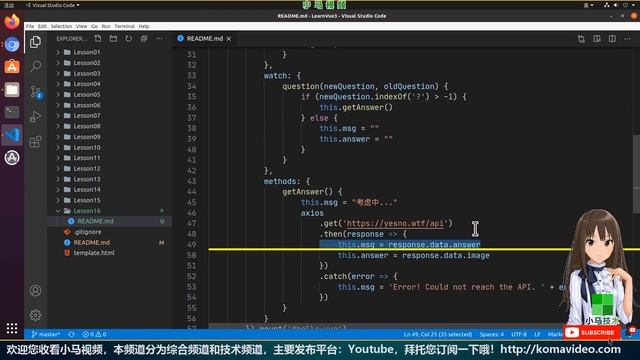Show Applications grid in the dock
Viewport: 640px width, 360px height.
pyautogui.click(x=12, y=328)
